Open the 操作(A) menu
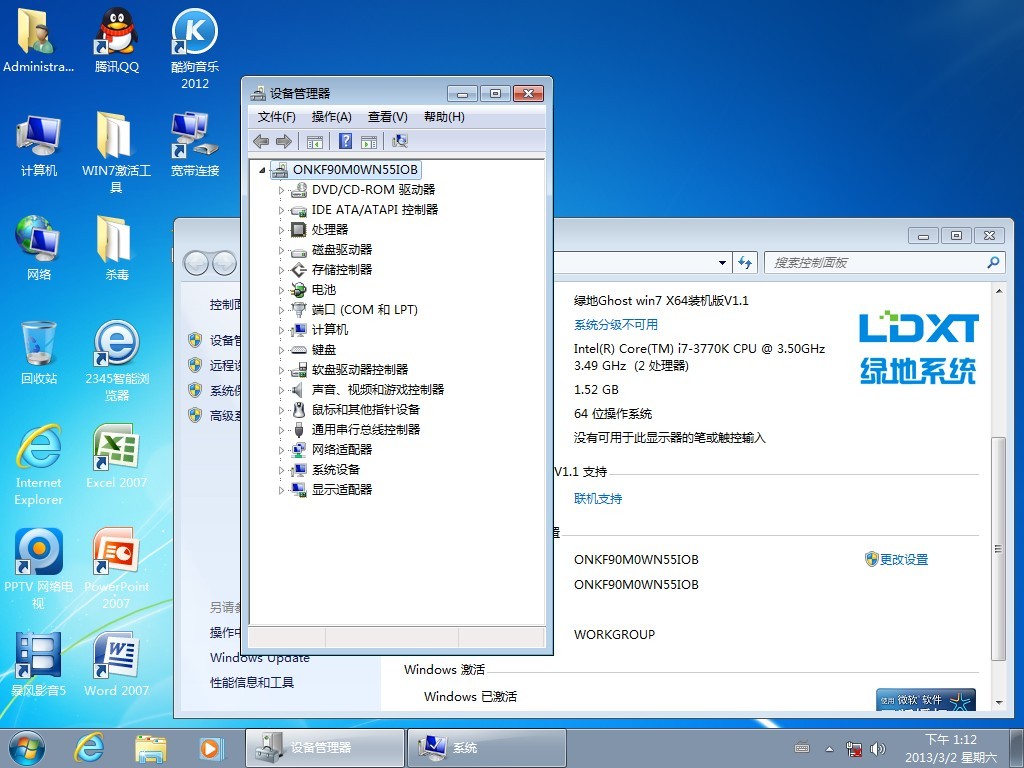 point(332,117)
